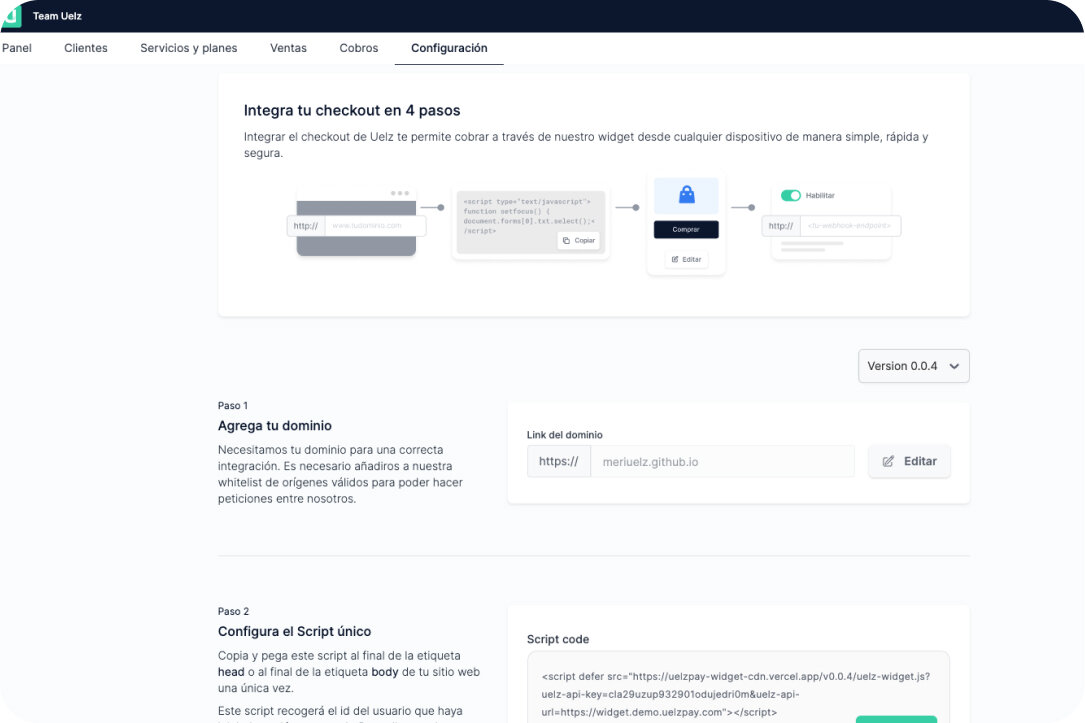
Task: Click the Editar domain button
Action: point(909,461)
